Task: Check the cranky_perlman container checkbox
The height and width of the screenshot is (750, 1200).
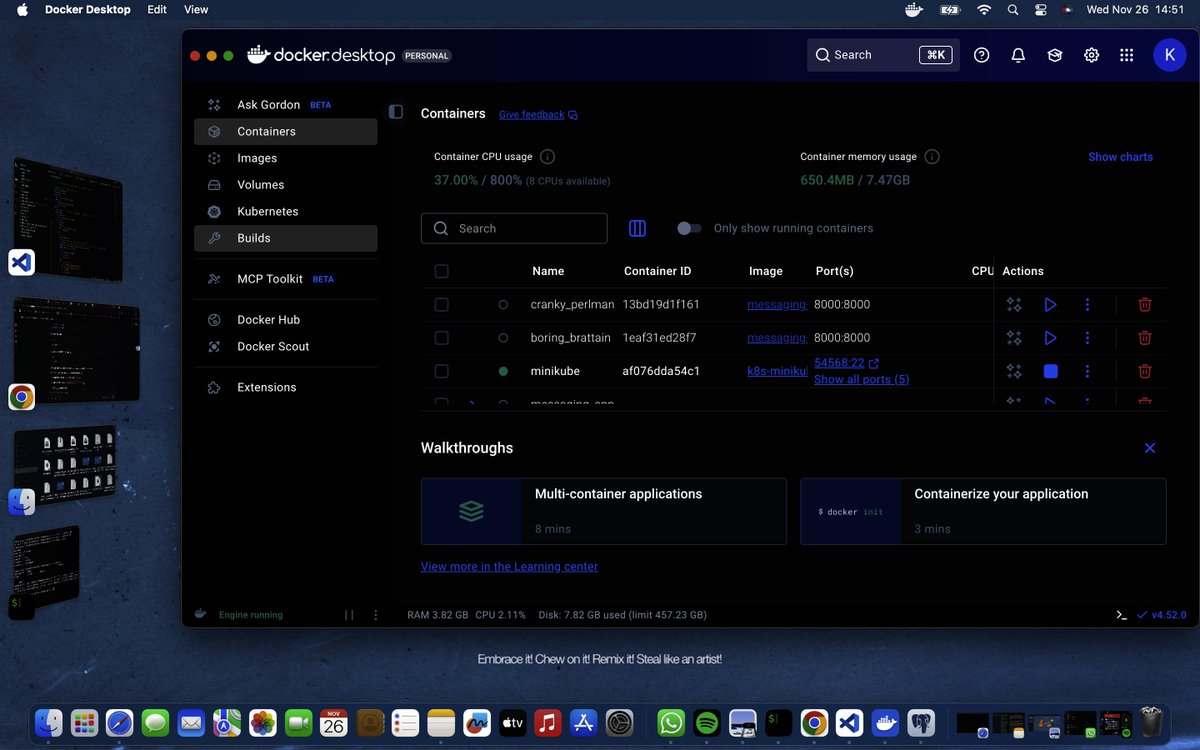Action: (x=442, y=304)
